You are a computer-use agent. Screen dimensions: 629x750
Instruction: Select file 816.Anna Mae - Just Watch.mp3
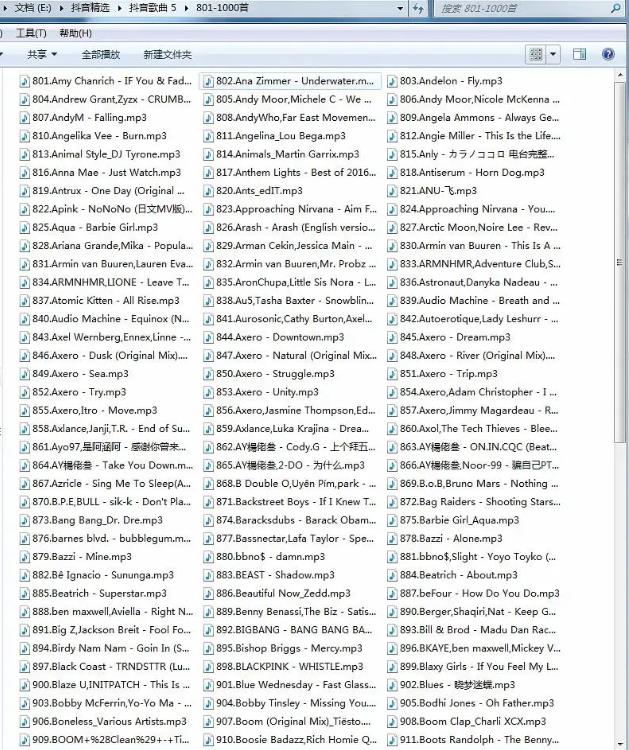pos(101,173)
